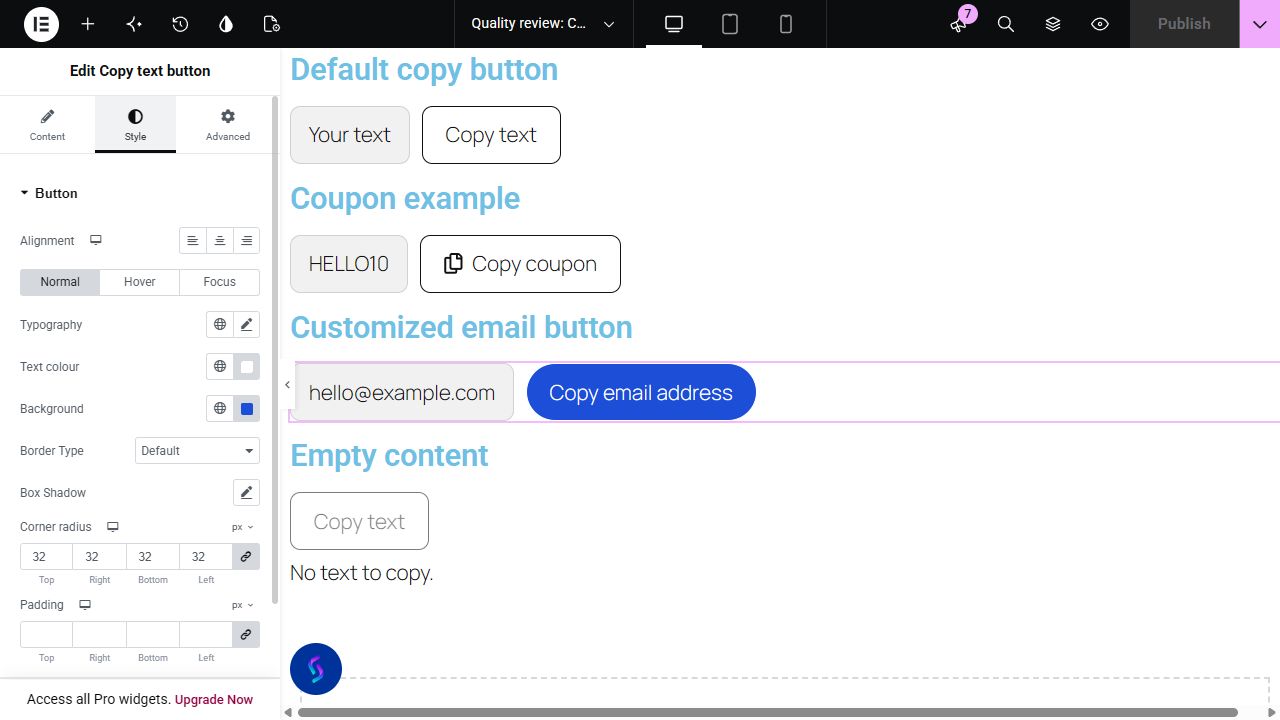This screenshot has height=720, width=1280.
Task: Select the Hover state
Action: pos(140,282)
